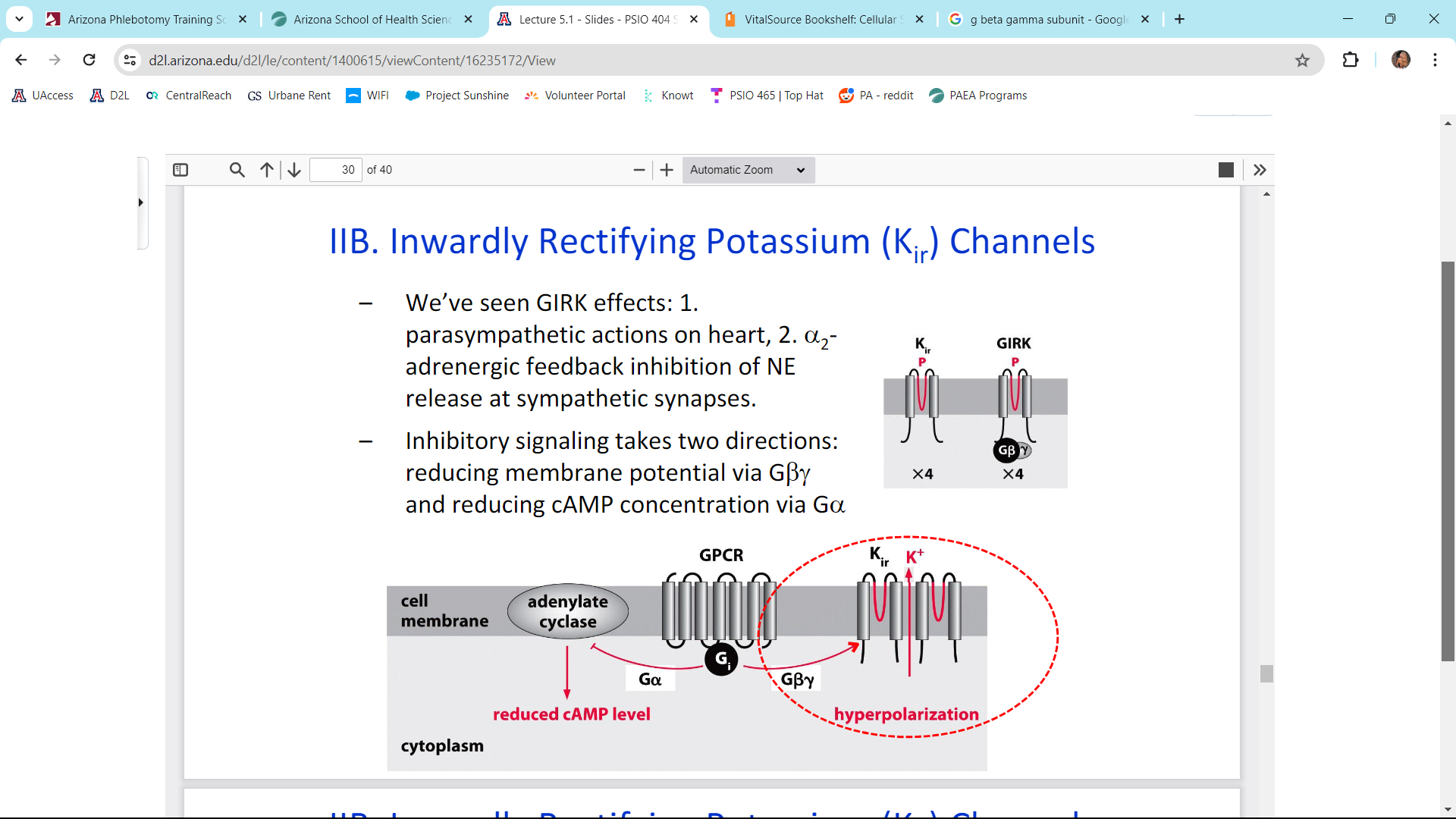Click the next page navigation arrow

pyautogui.click(x=294, y=170)
